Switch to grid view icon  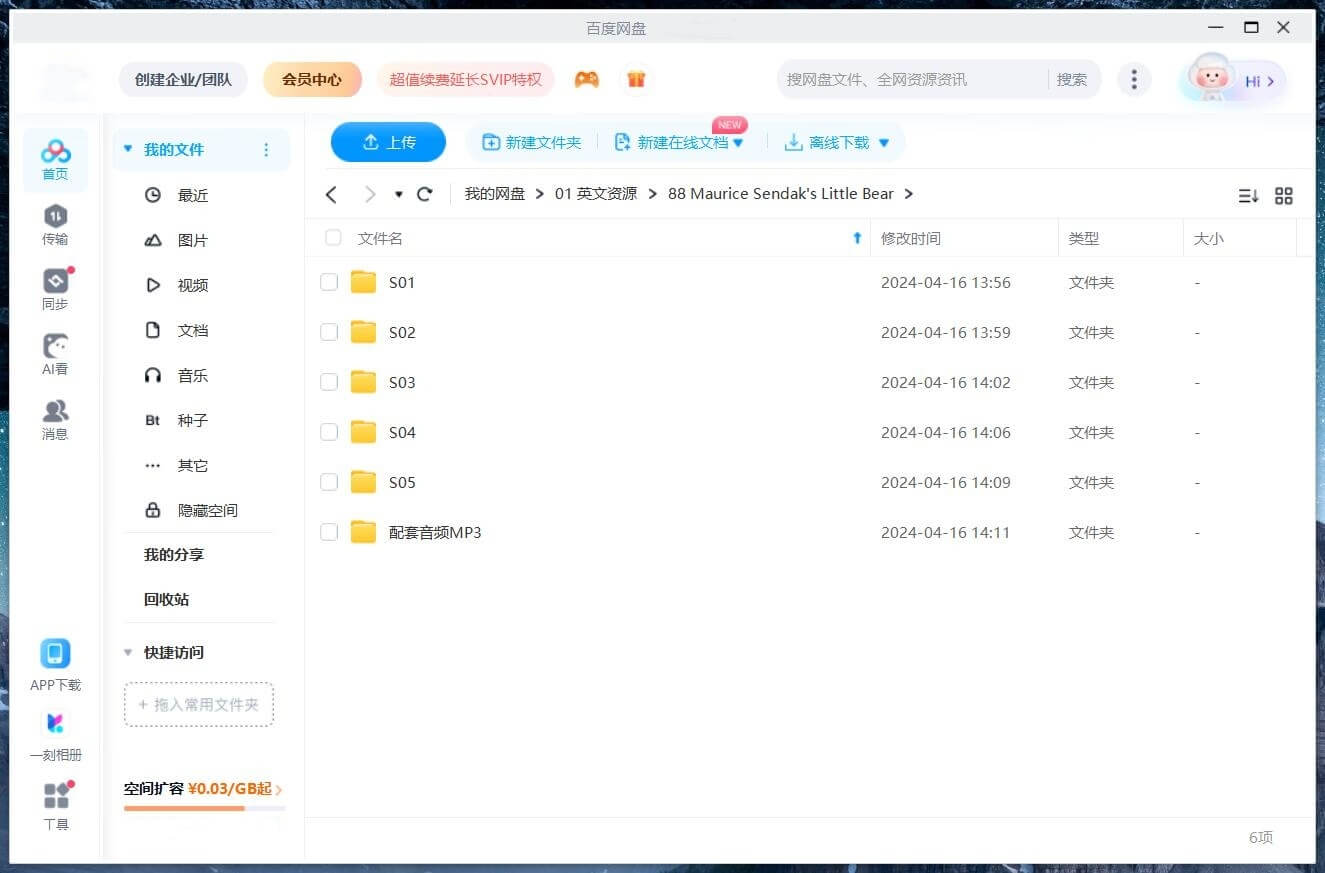point(1284,196)
